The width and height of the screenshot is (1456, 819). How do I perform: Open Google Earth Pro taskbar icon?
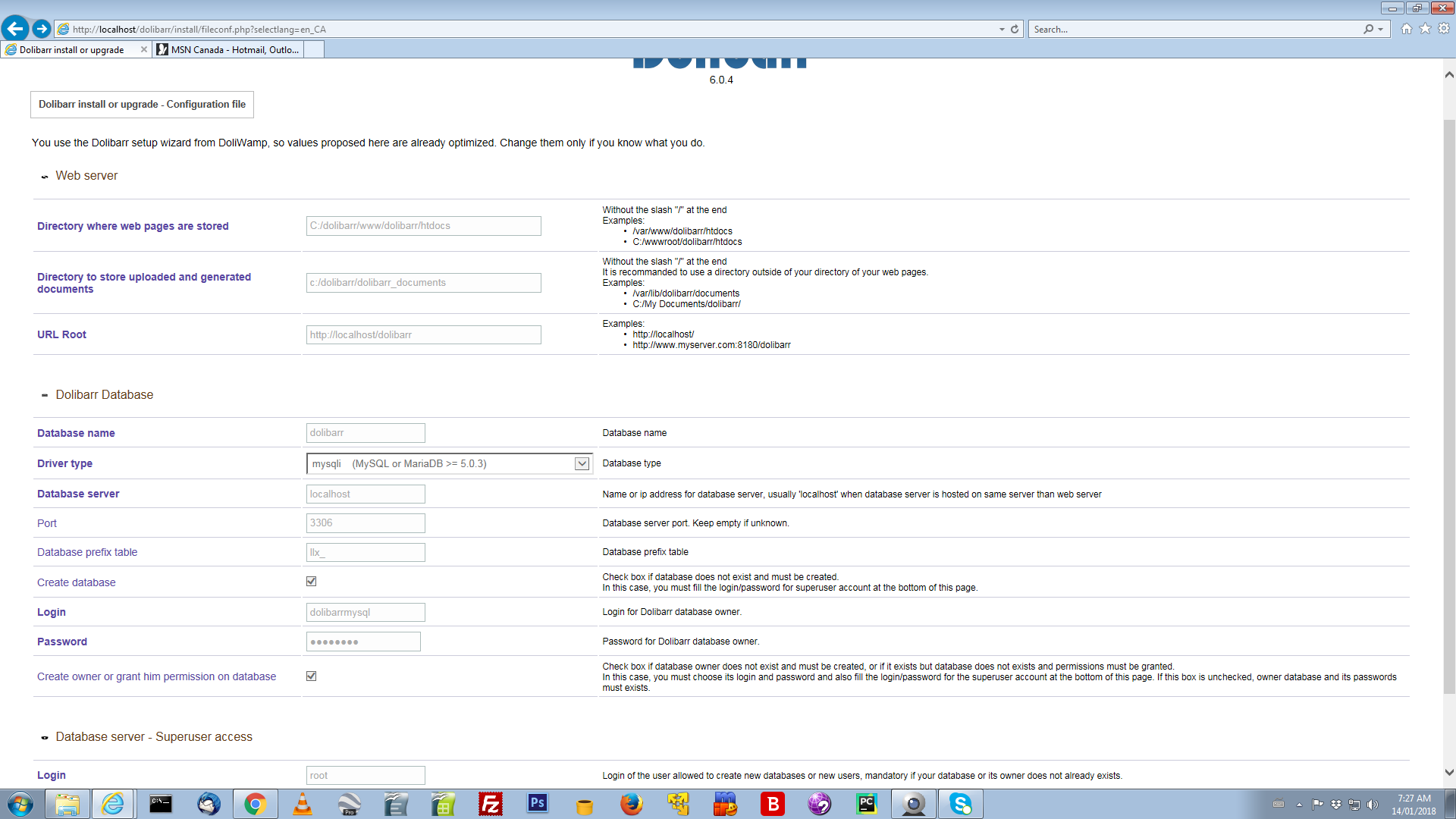[x=350, y=804]
